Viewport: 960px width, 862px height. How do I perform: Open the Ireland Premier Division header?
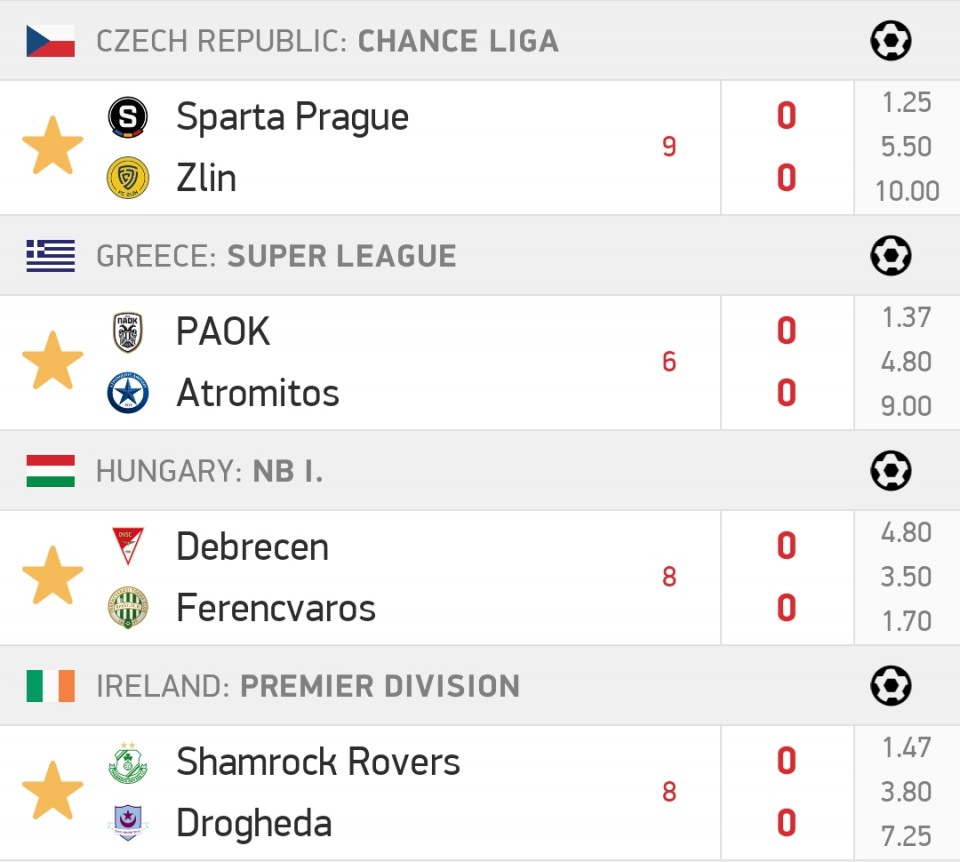point(308,686)
